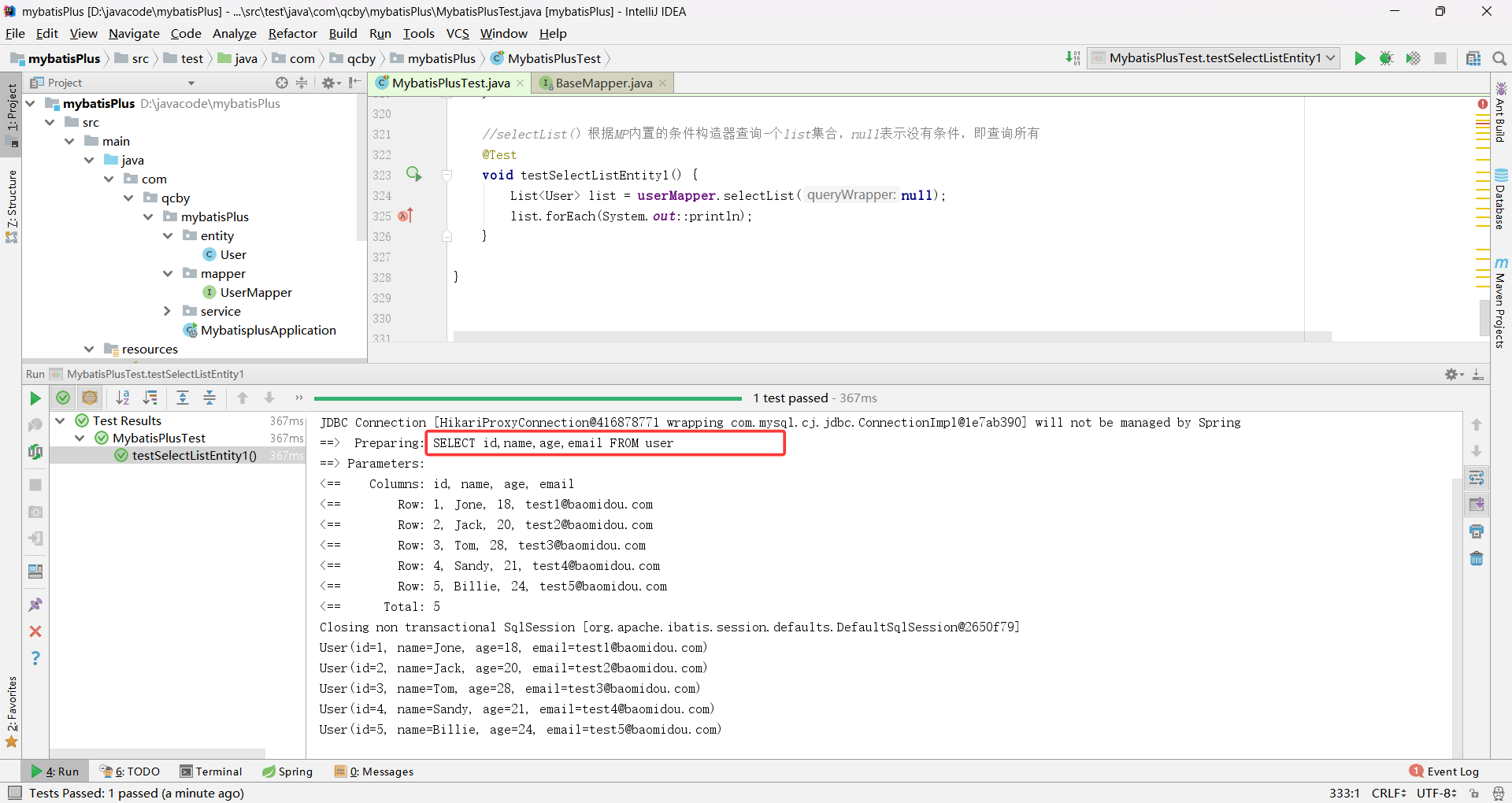Close the BaseMapper.java tab
The width and height of the screenshot is (1512, 803).
[x=662, y=83]
